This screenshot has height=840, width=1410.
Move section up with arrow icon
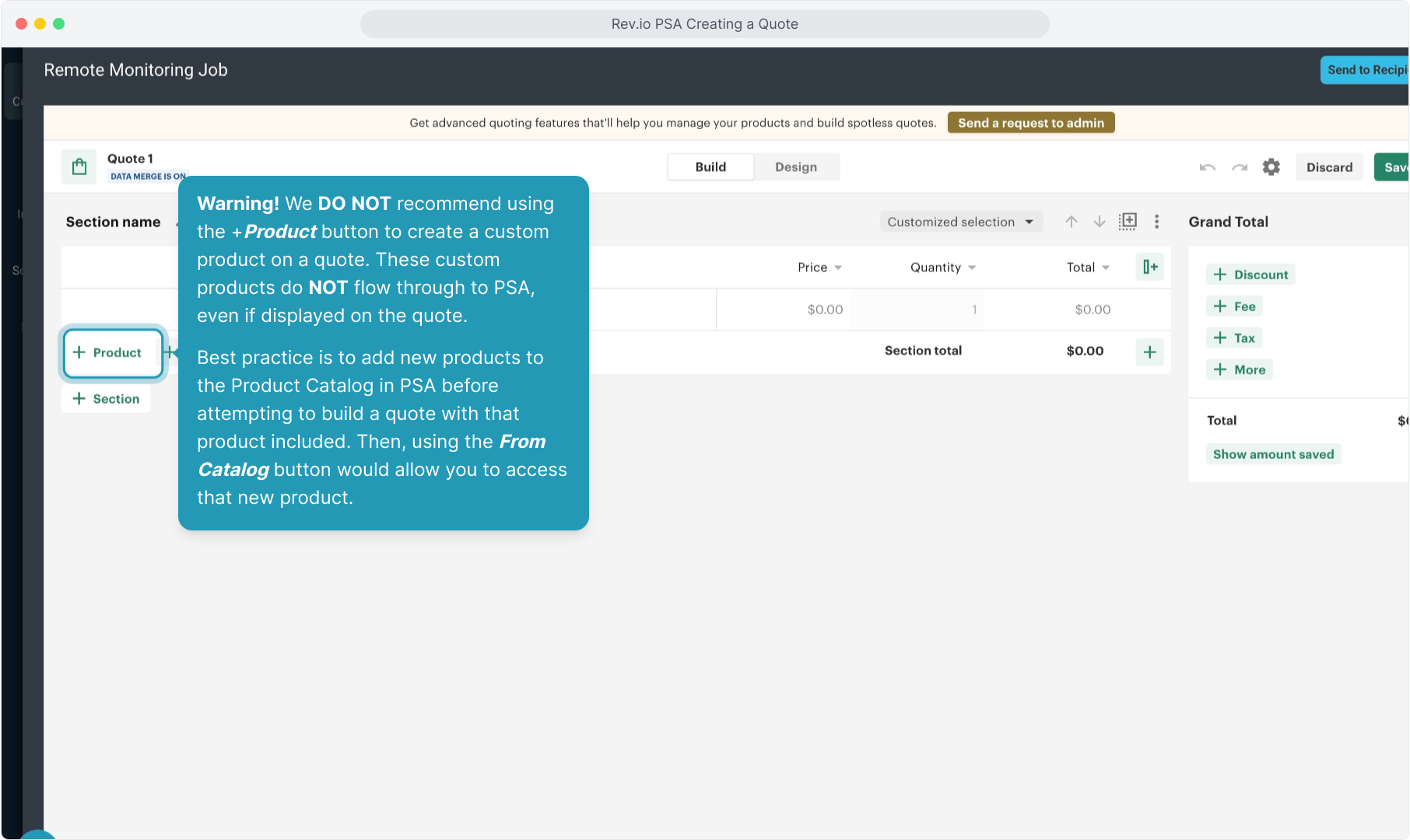[x=1072, y=222]
